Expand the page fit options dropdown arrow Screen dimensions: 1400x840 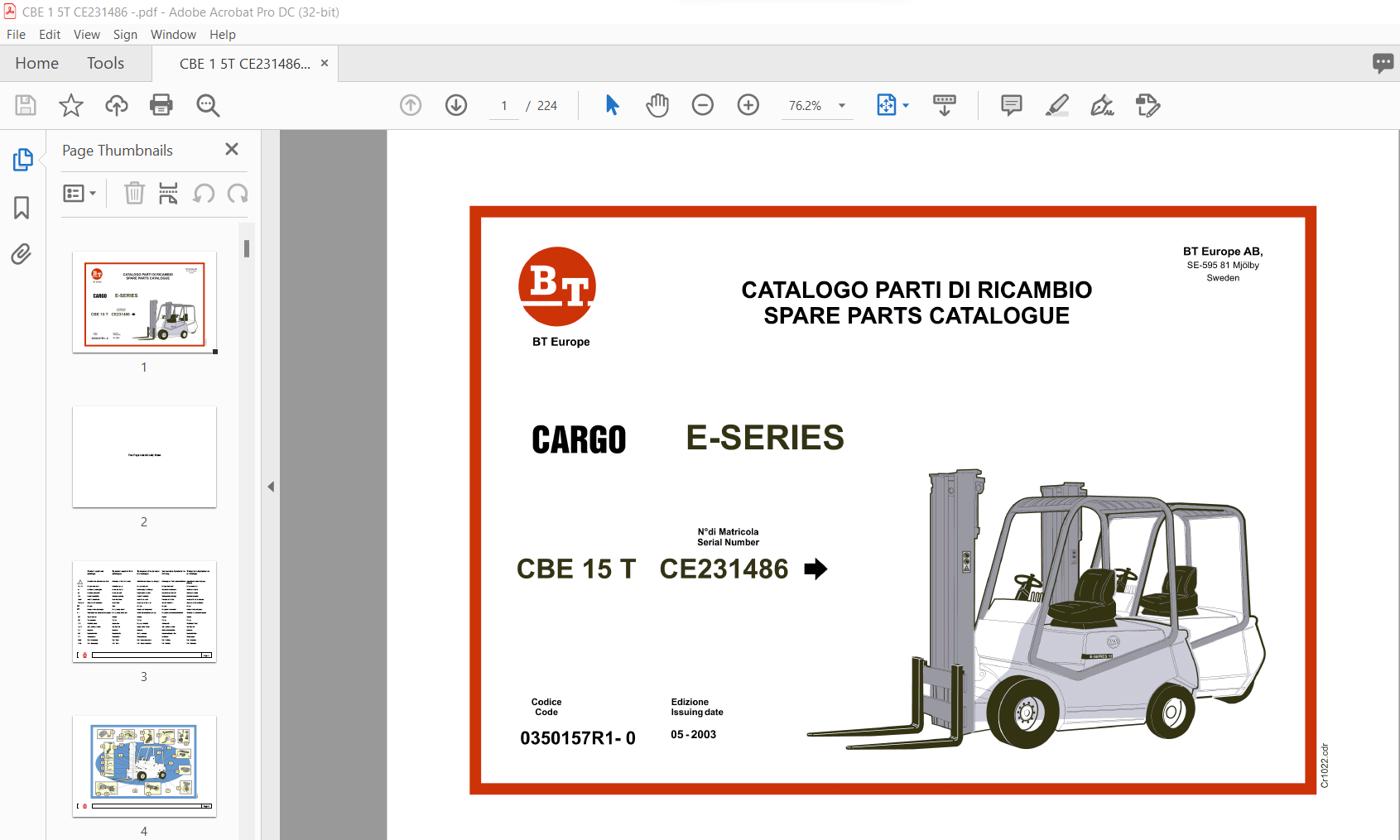tap(906, 105)
